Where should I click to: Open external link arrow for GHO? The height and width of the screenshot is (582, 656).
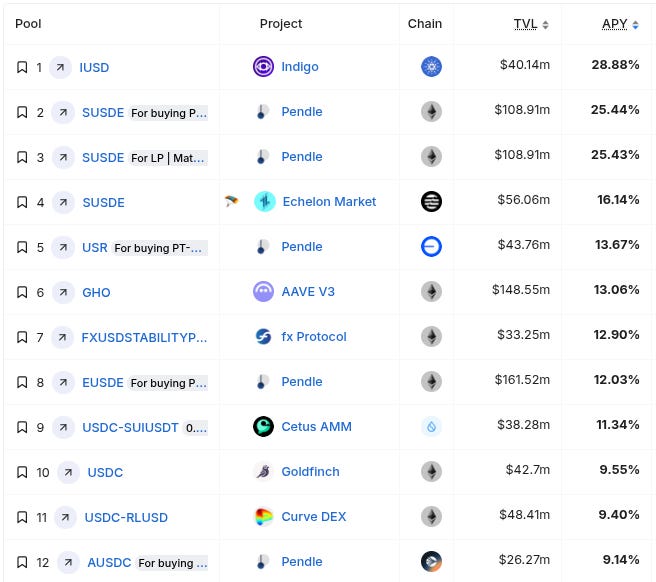tap(63, 292)
